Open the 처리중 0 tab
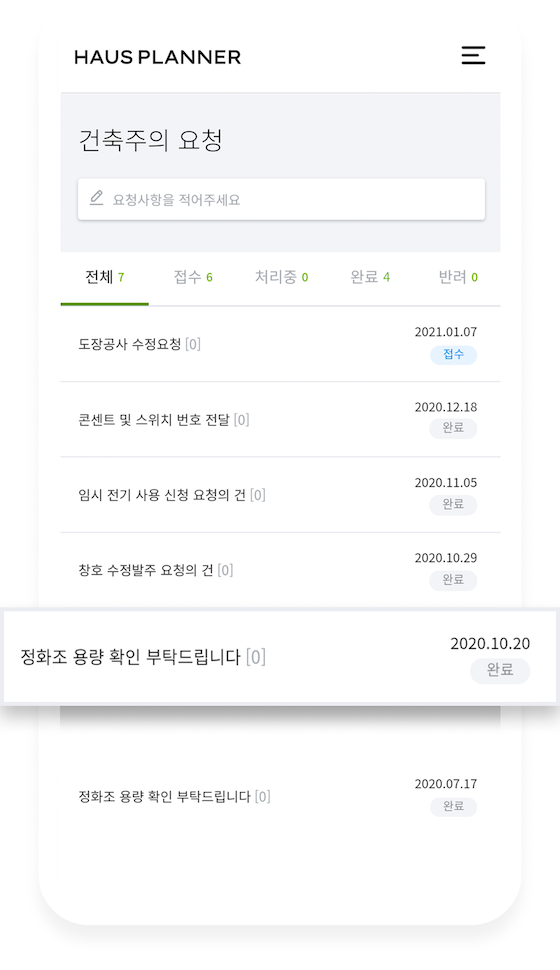 (x=282, y=277)
